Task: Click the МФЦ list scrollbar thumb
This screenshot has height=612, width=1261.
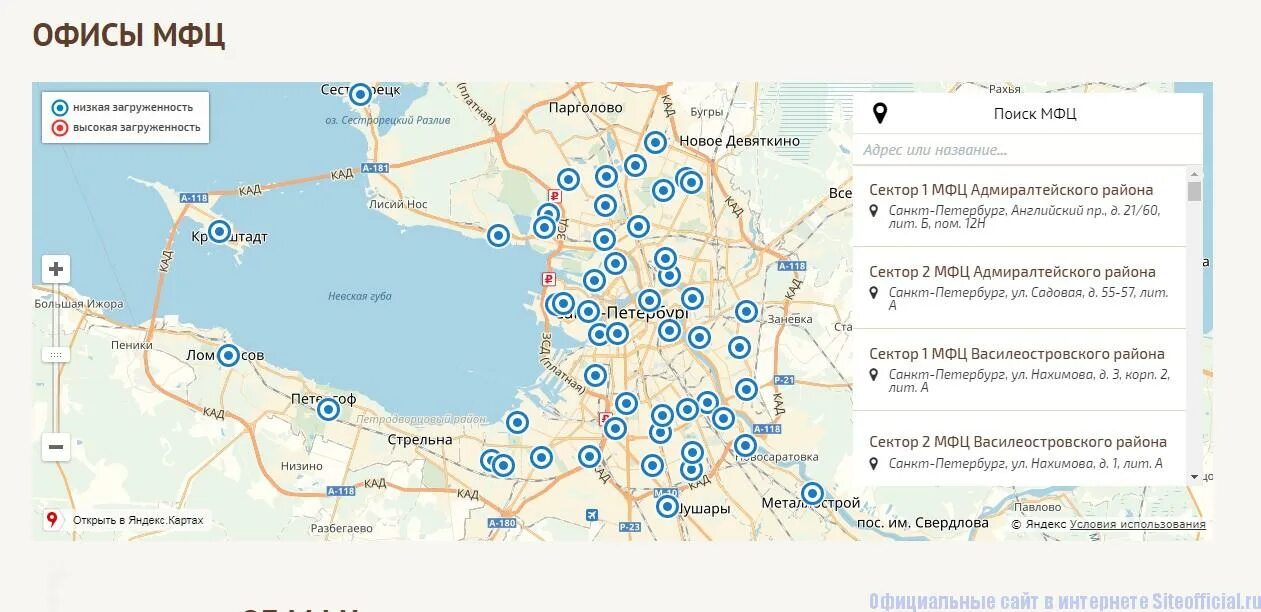Action: (x=1194, y=191)
